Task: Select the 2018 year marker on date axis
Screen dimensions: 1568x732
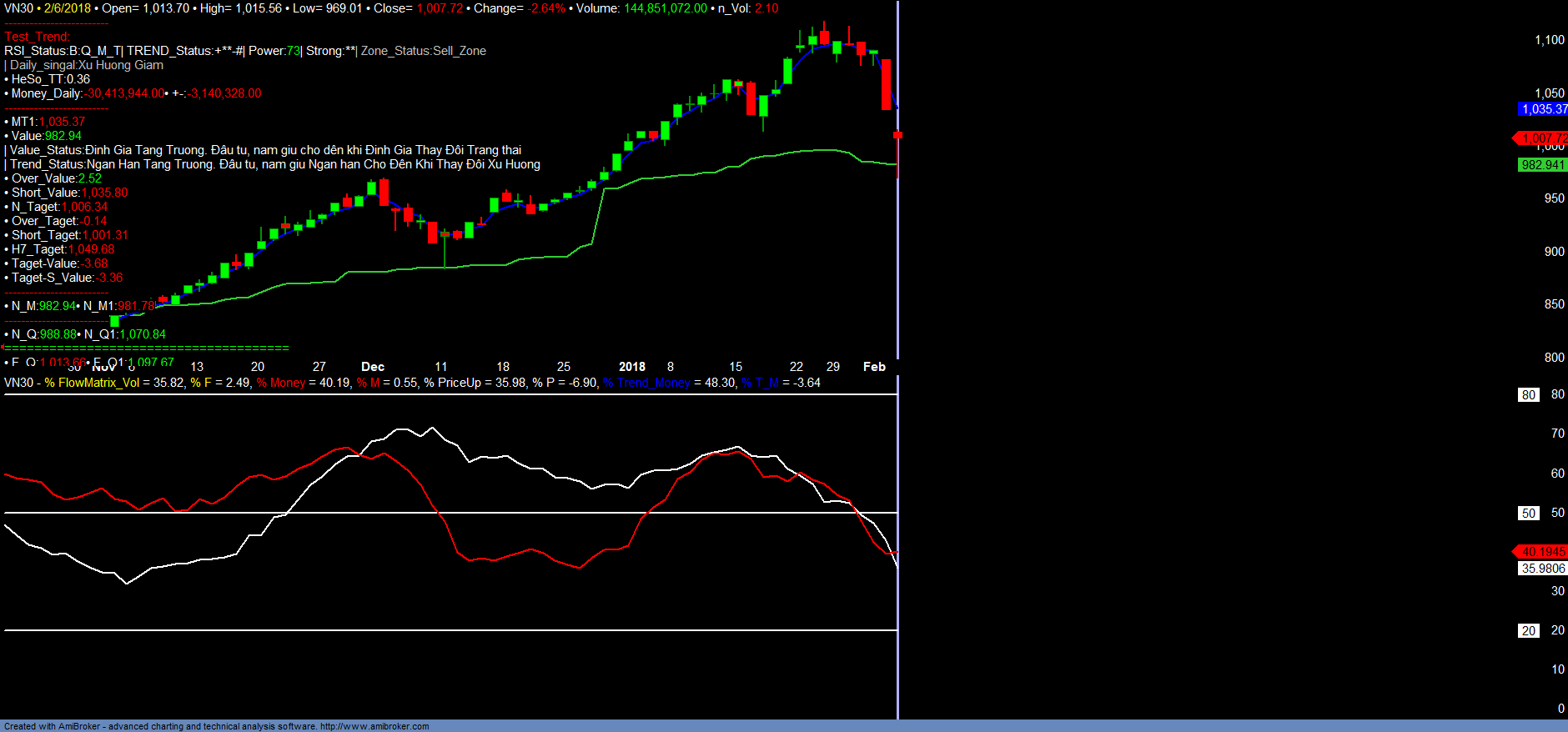Action: [631, 367]
